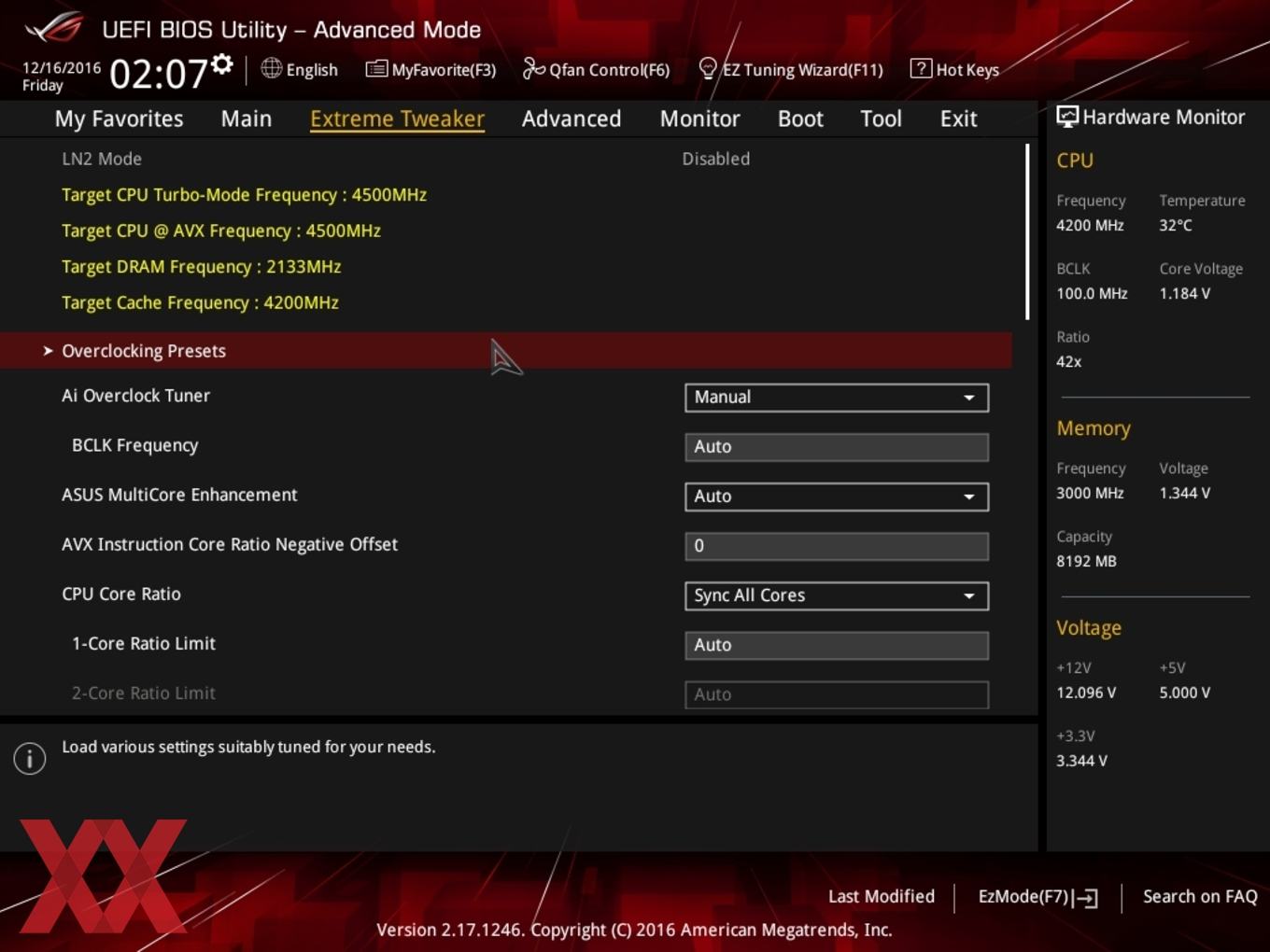
Task: Switch to EzMode(F7)
Action: point(1023,896)
